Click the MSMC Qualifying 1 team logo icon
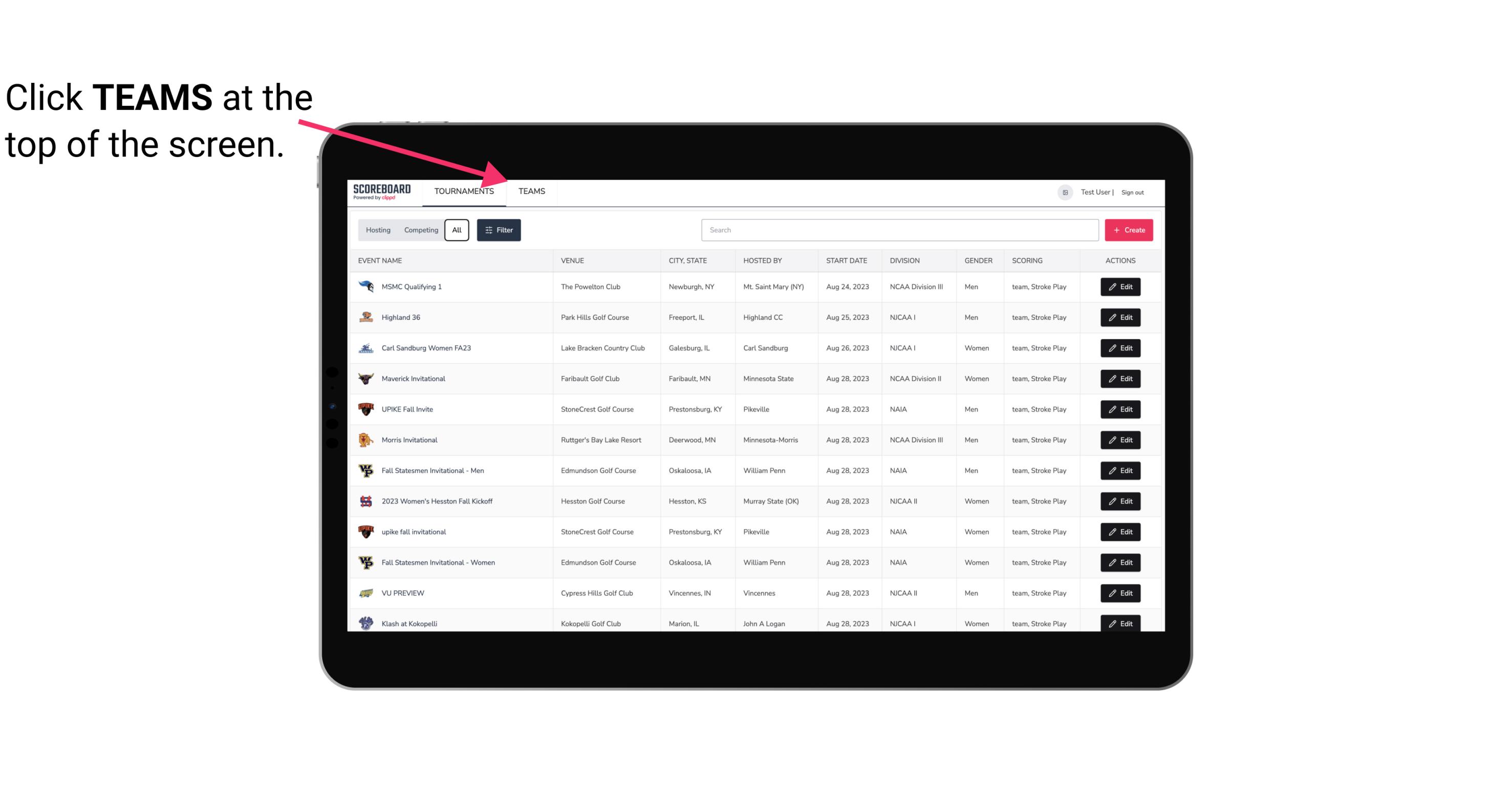 coord(366,287)
